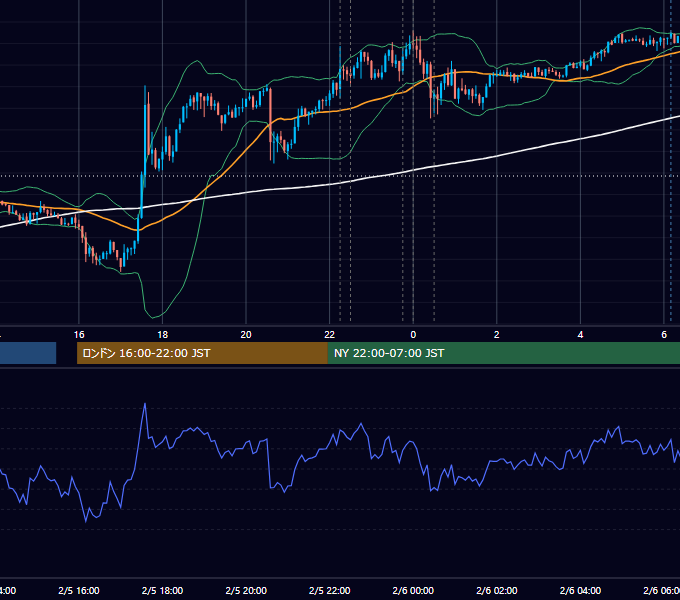Click the 2/5 18:00 date label
Image resolution: width=680 pixels, height=600 pixels.
(x=162, y=590)
